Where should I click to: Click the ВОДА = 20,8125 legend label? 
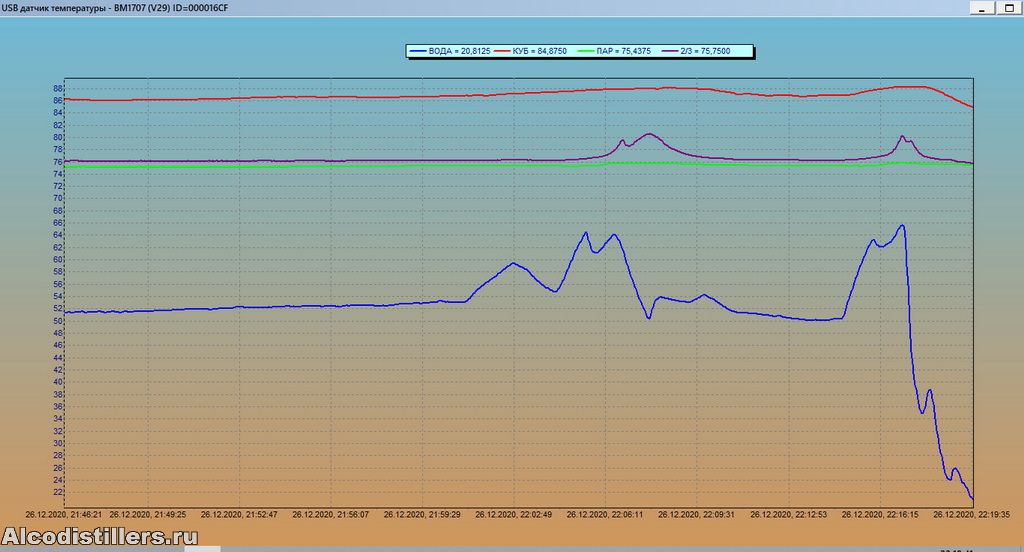coord(459,50)
